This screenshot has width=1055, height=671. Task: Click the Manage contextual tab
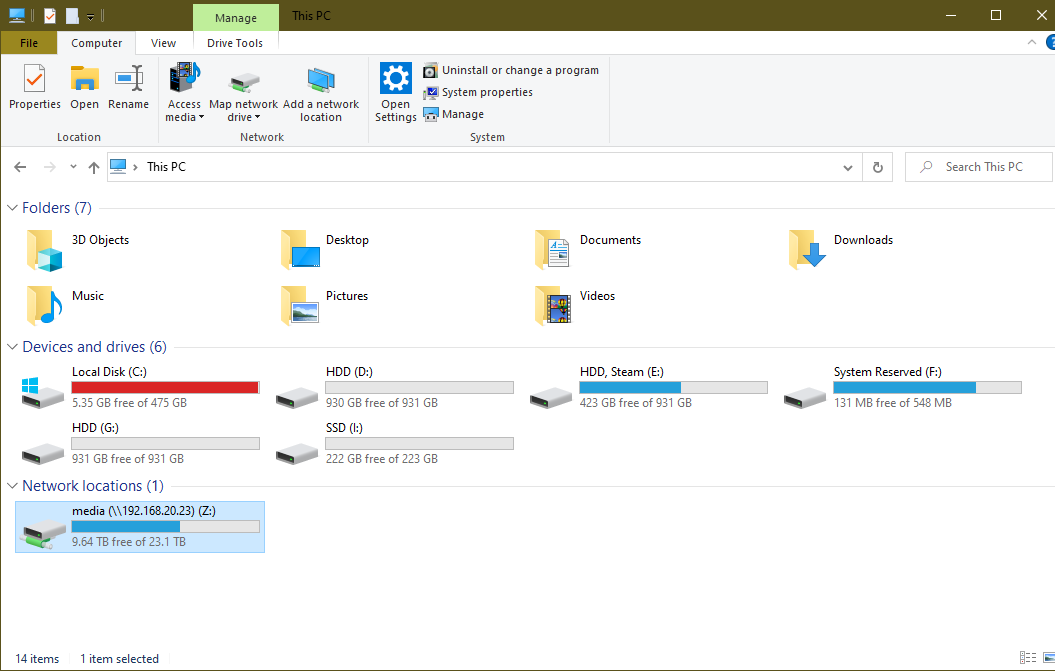pos(235,17)
